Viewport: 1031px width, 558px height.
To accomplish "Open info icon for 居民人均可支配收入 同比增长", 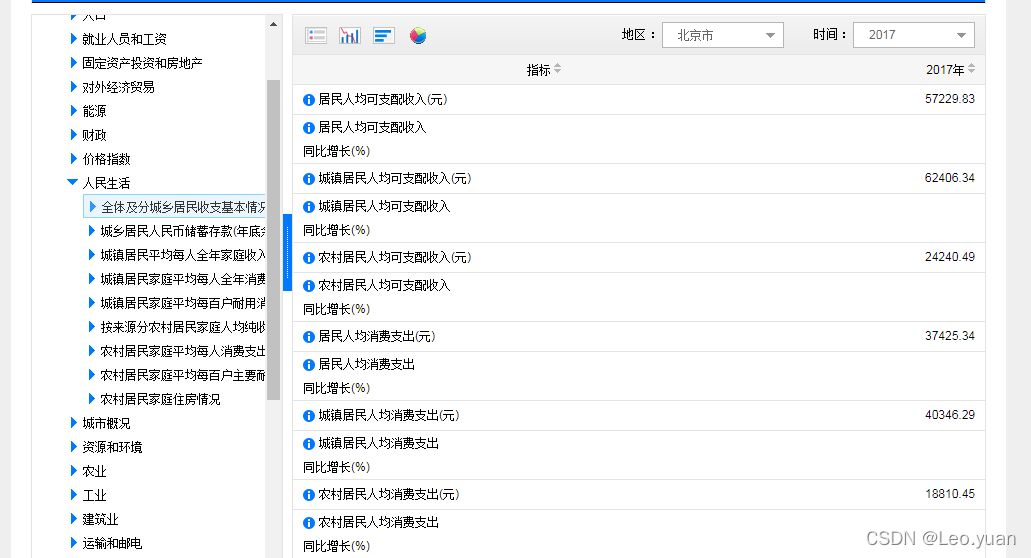I will (x=308, y=128).
